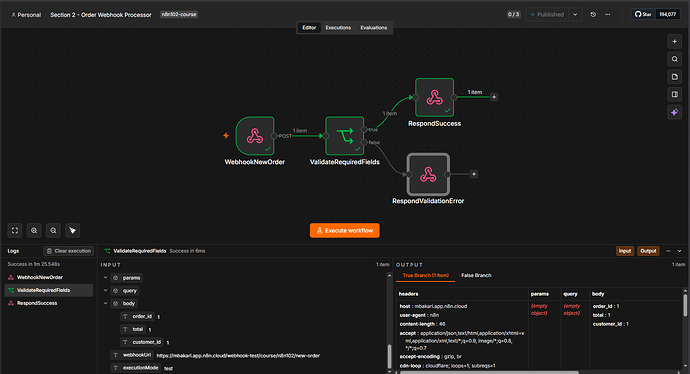Click the WebhookNewOrder node icon

pos(255,136)
